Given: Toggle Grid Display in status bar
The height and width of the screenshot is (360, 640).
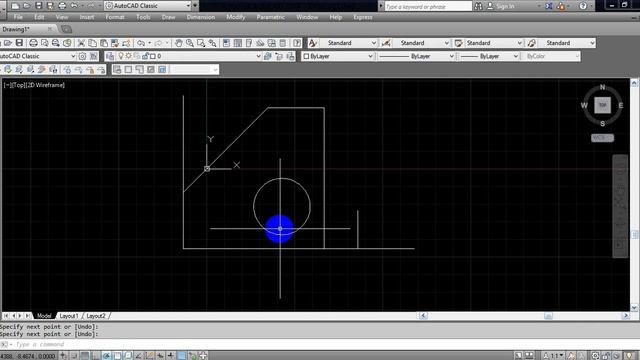Looking at the screenshot, I should (x=85, y=356).
